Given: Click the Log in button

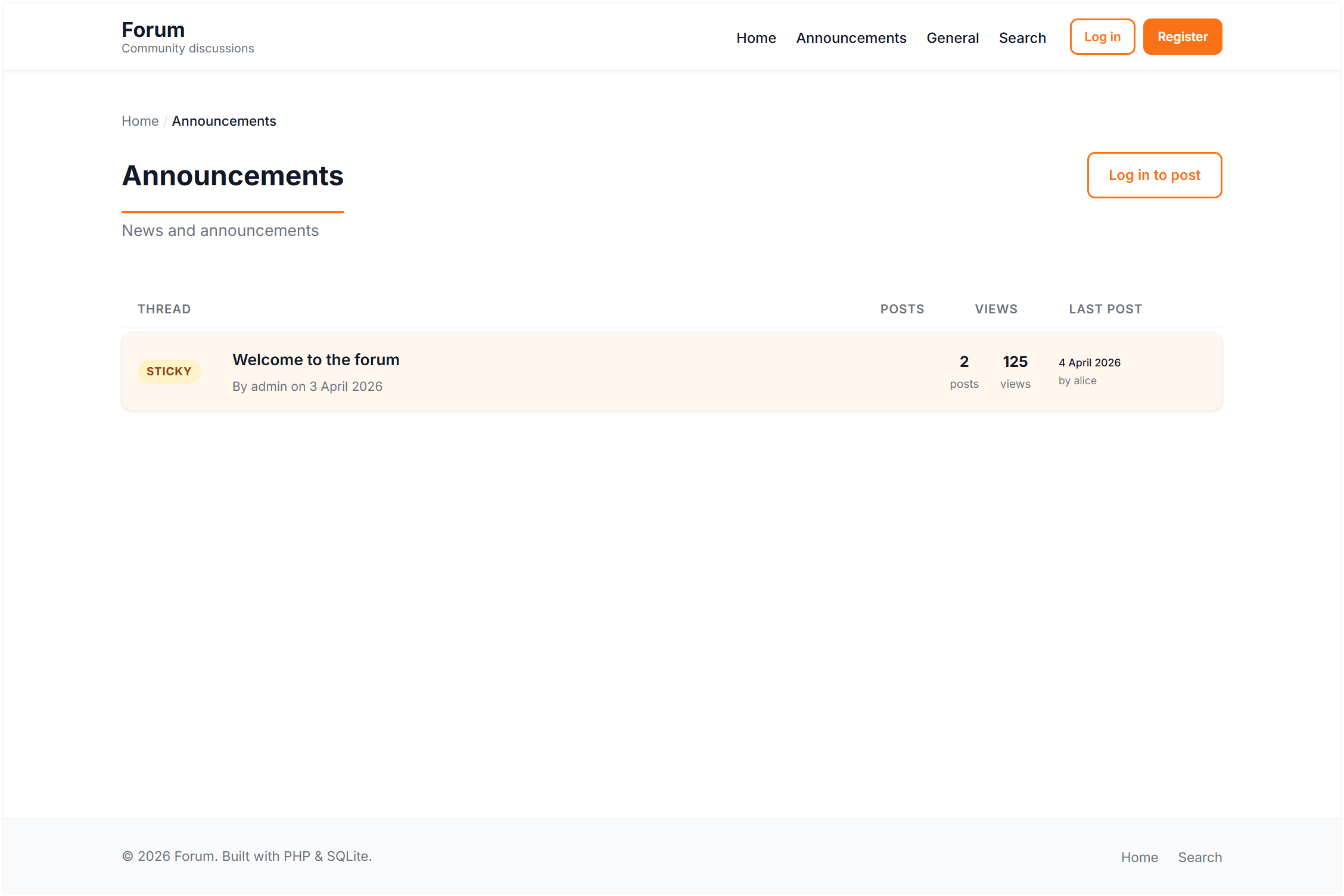Looking at the screenshot, I should (x=1102, y=36).
